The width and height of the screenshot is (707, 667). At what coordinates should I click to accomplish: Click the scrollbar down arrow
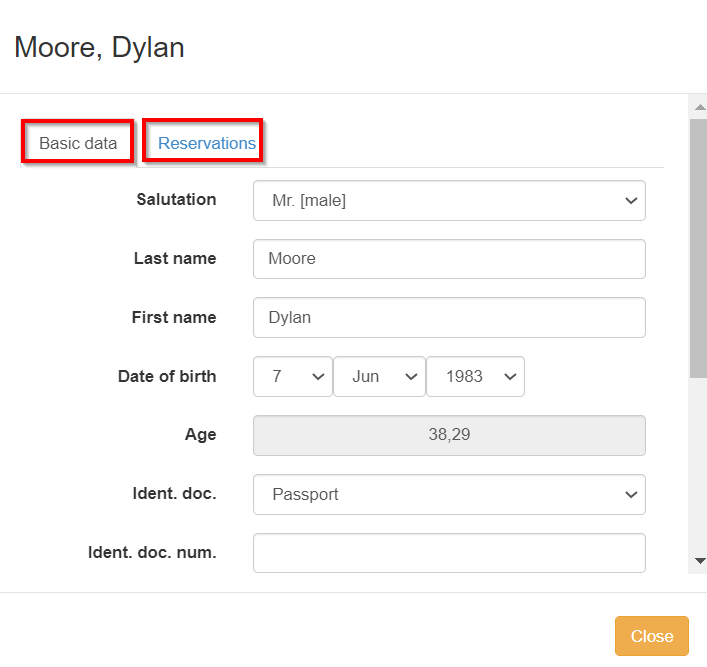coord(699,562)
